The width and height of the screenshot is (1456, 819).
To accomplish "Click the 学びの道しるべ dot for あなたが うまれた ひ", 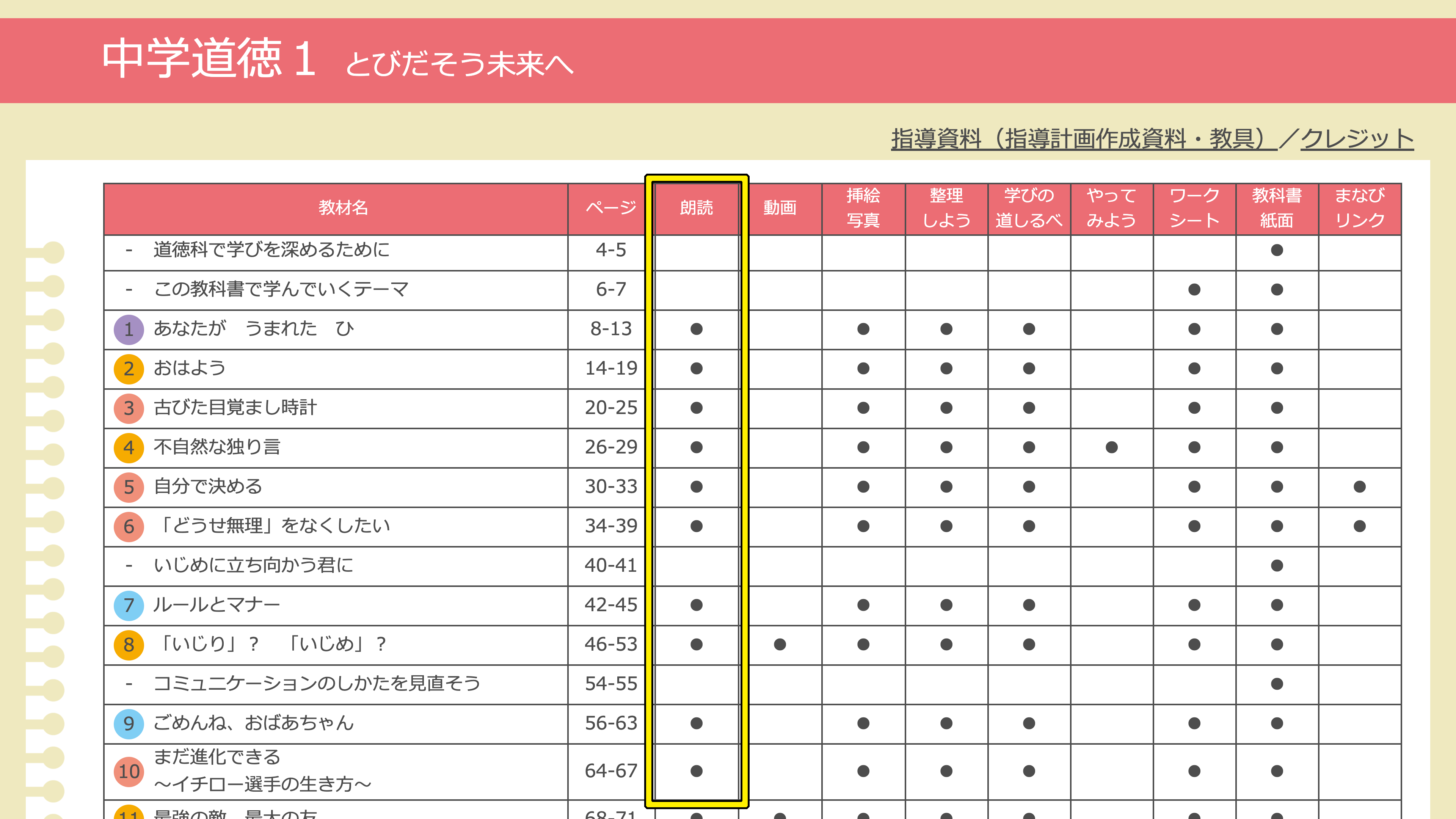I will (1029, 329).
